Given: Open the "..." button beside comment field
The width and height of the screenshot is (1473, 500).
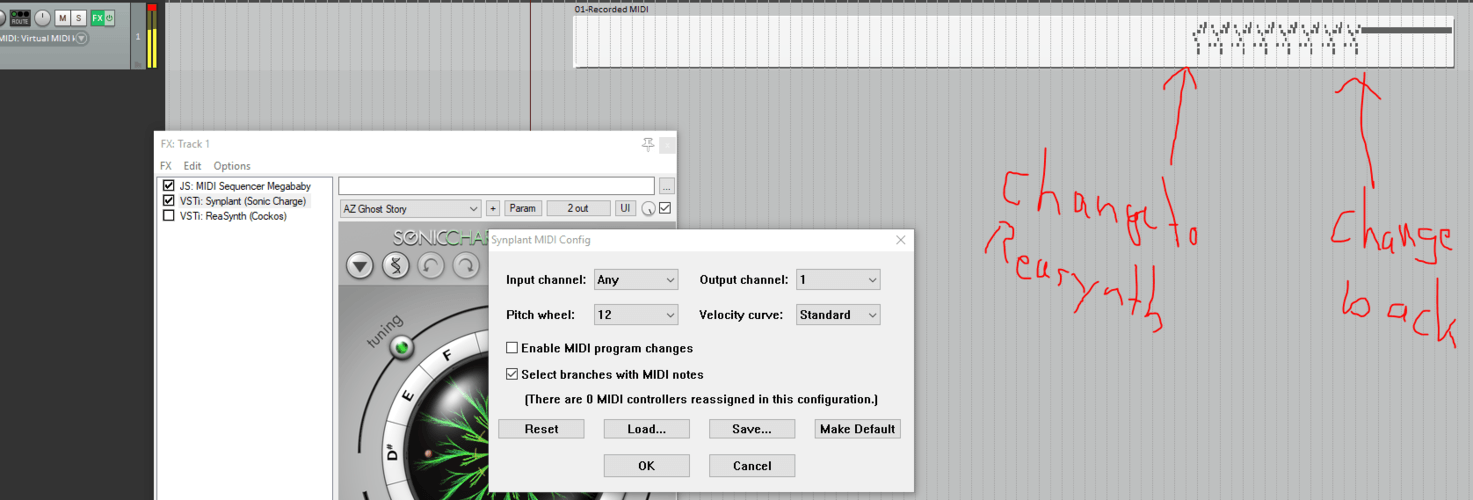Looking at the screenshot, I should tap(667, 186).
